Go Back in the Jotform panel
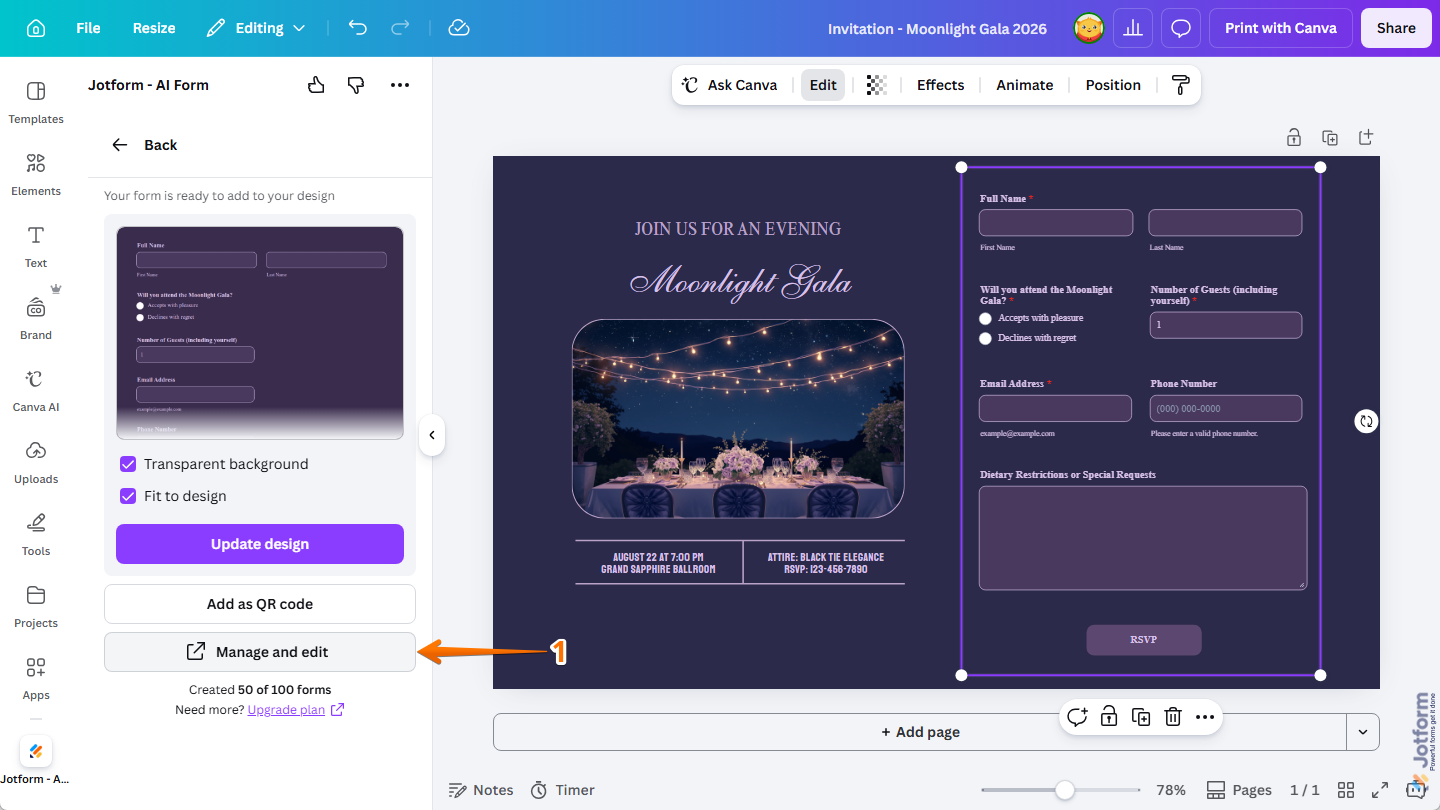The height and width of the screenshot is (810, 1440). click(144, 145)
